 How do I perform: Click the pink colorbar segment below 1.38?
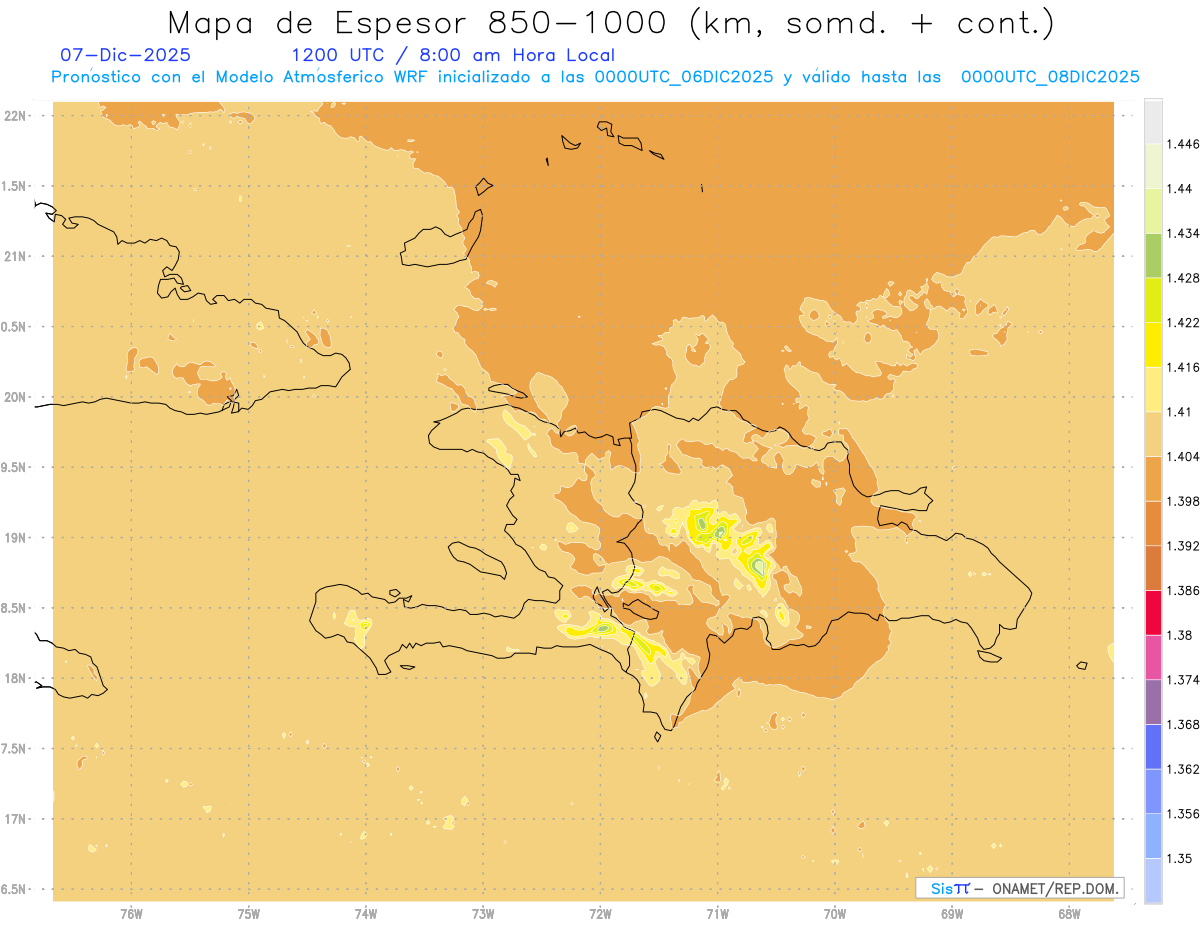[x=1153, y=656]
